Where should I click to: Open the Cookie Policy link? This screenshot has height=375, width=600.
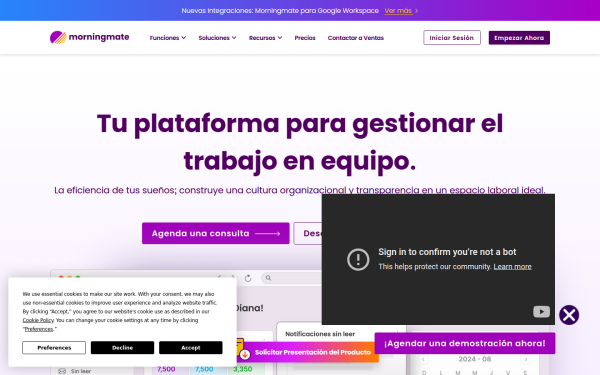pos(38,320)
